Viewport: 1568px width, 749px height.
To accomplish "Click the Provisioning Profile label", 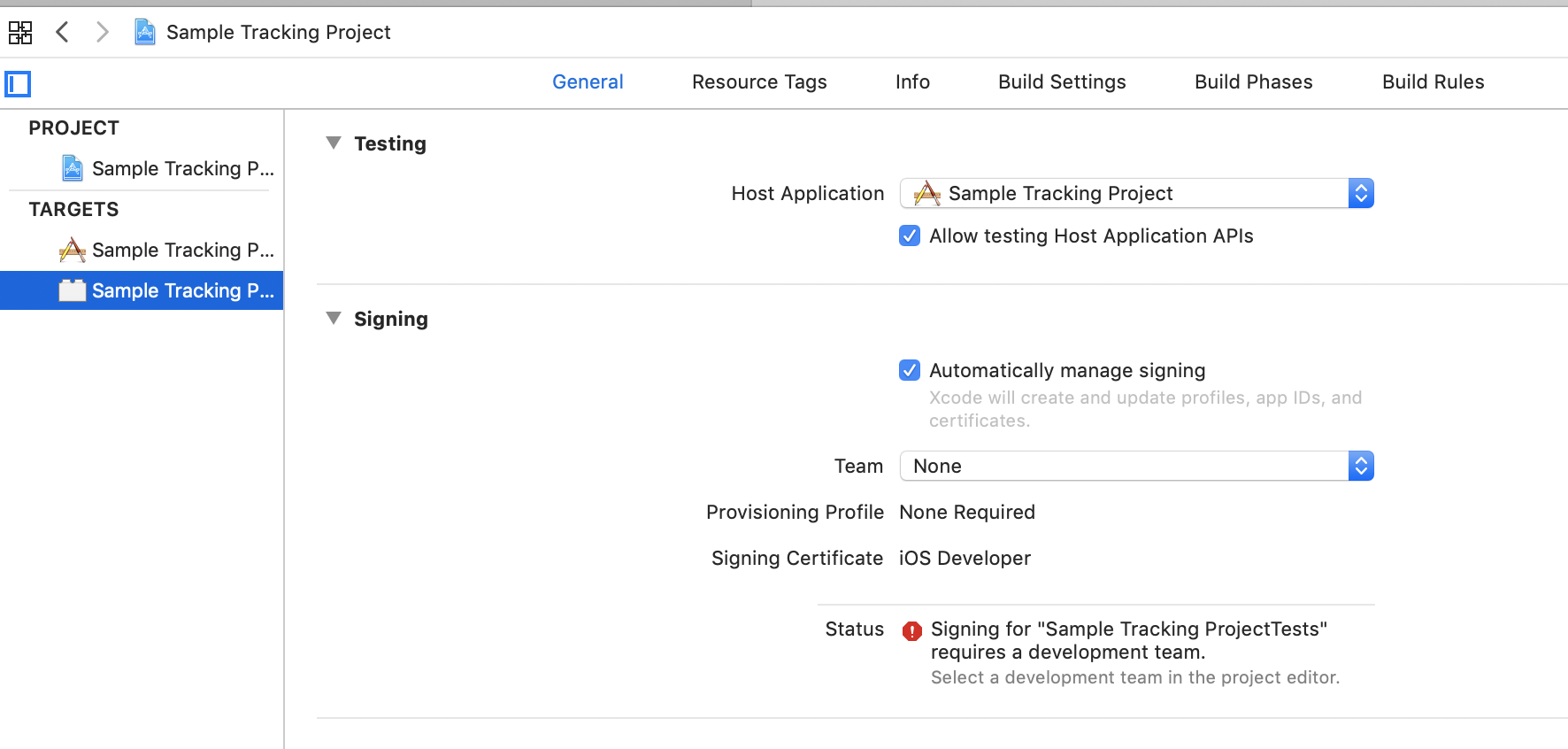I will [795, 512].
